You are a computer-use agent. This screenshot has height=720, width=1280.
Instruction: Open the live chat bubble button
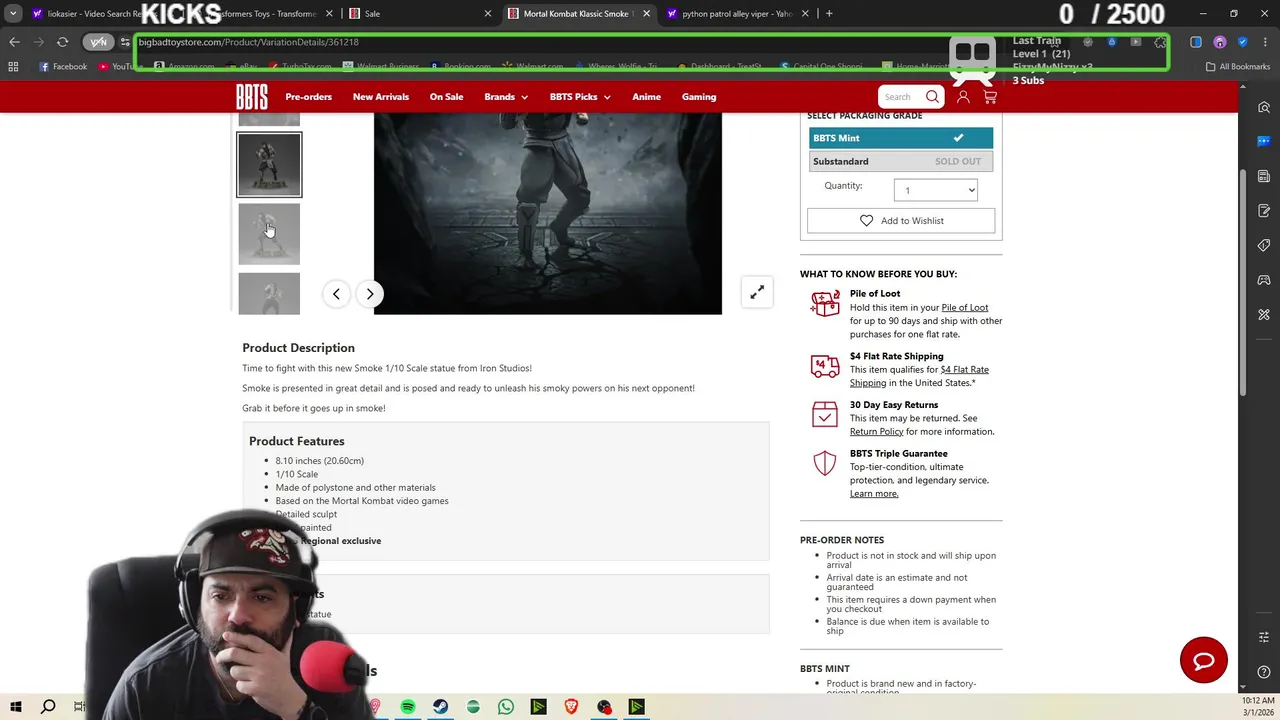point(1203,660)
